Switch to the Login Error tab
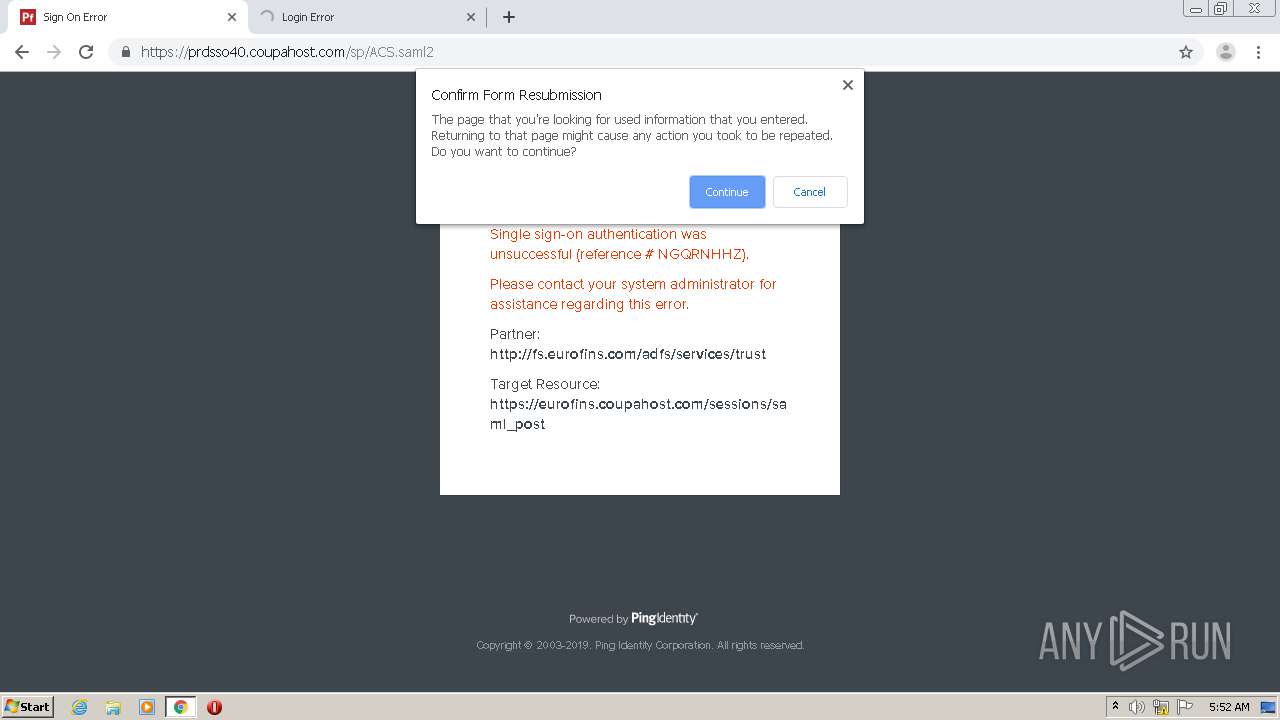 [x=367, y=17]
